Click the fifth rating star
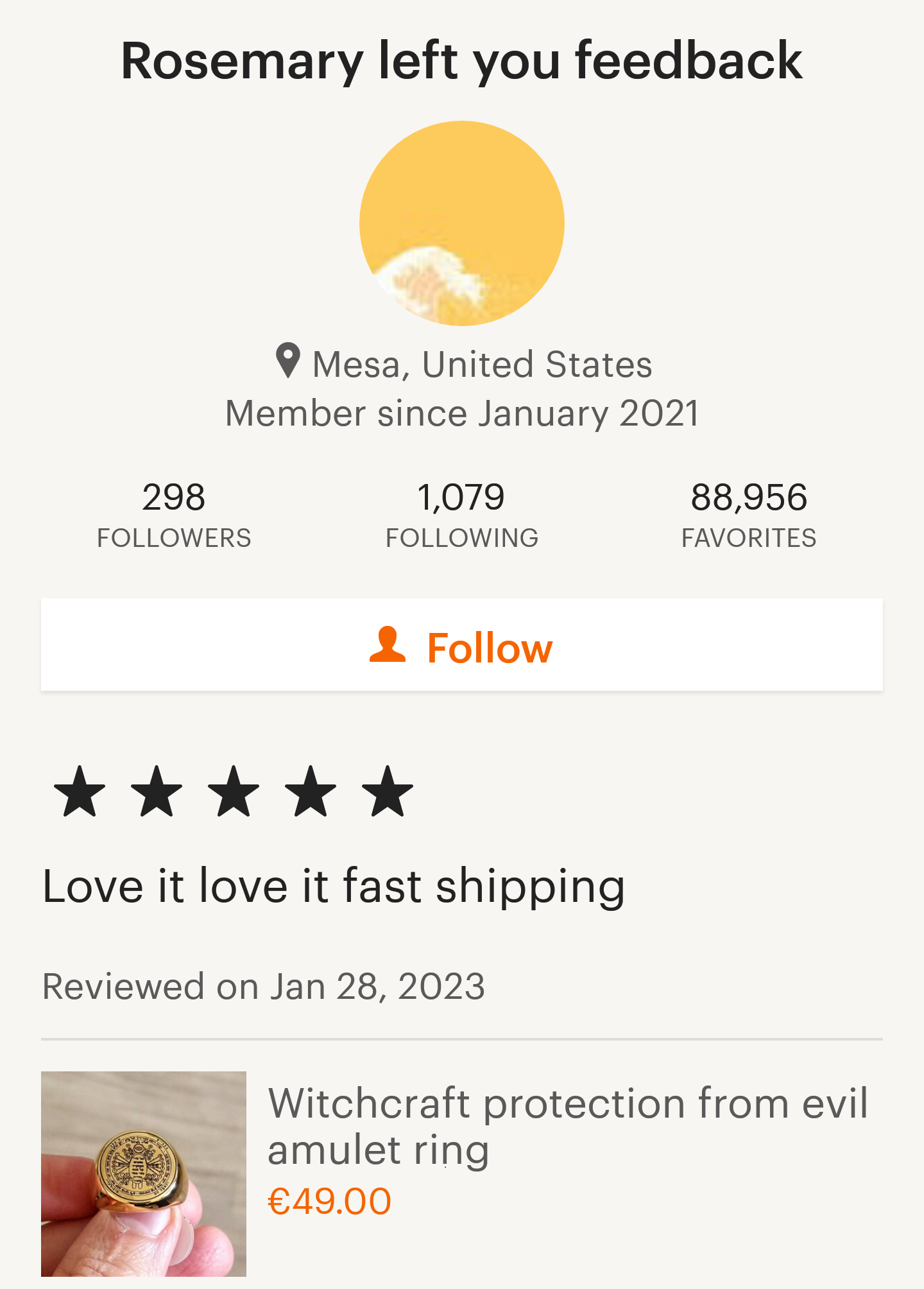This screenshot has width=924, height=1289. [388, 791]
